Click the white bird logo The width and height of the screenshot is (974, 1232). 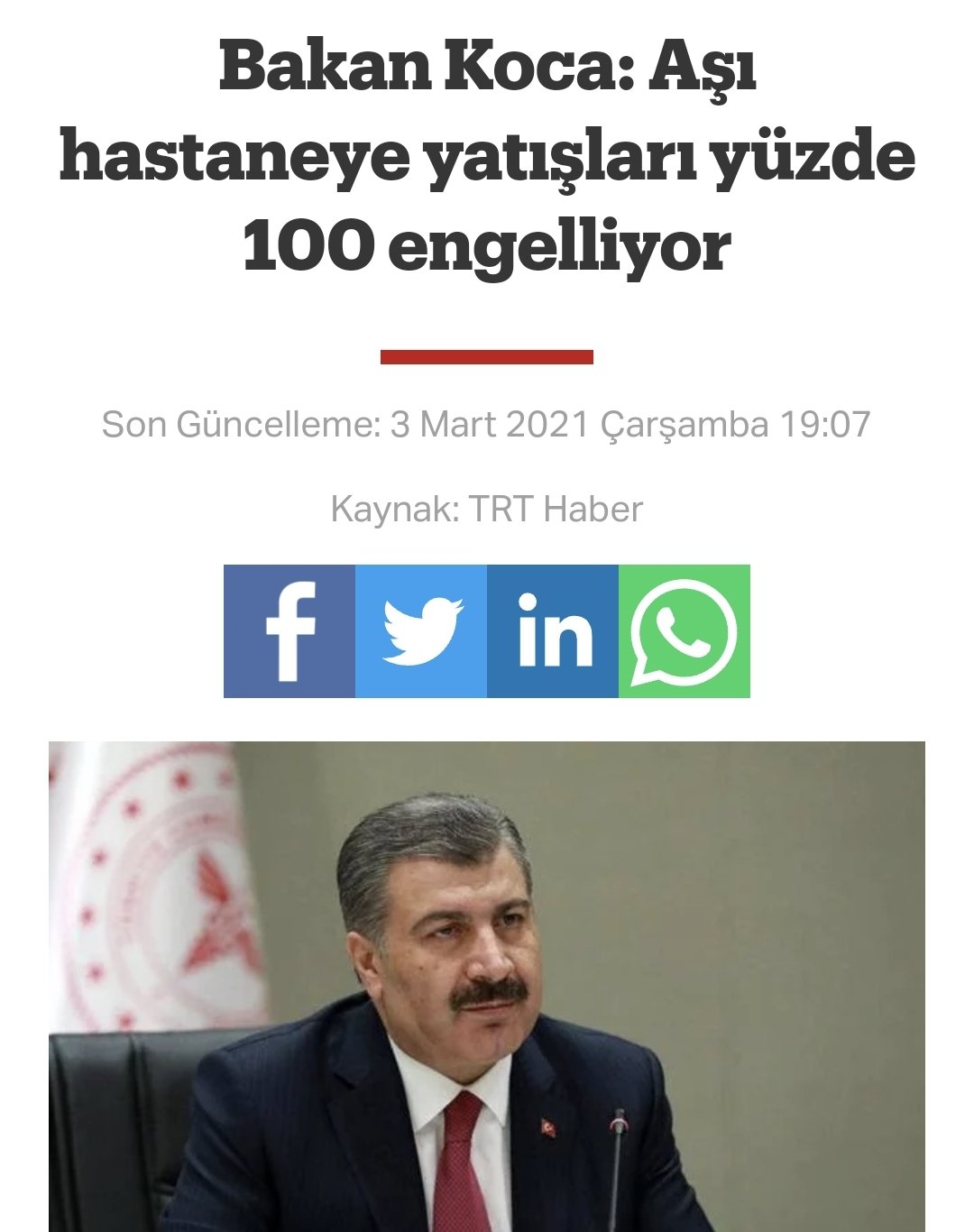422,631
